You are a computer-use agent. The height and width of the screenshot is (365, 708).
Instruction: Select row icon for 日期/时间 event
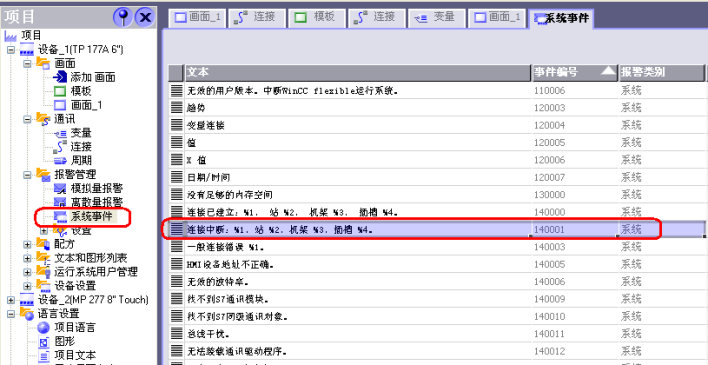[177, 178]
